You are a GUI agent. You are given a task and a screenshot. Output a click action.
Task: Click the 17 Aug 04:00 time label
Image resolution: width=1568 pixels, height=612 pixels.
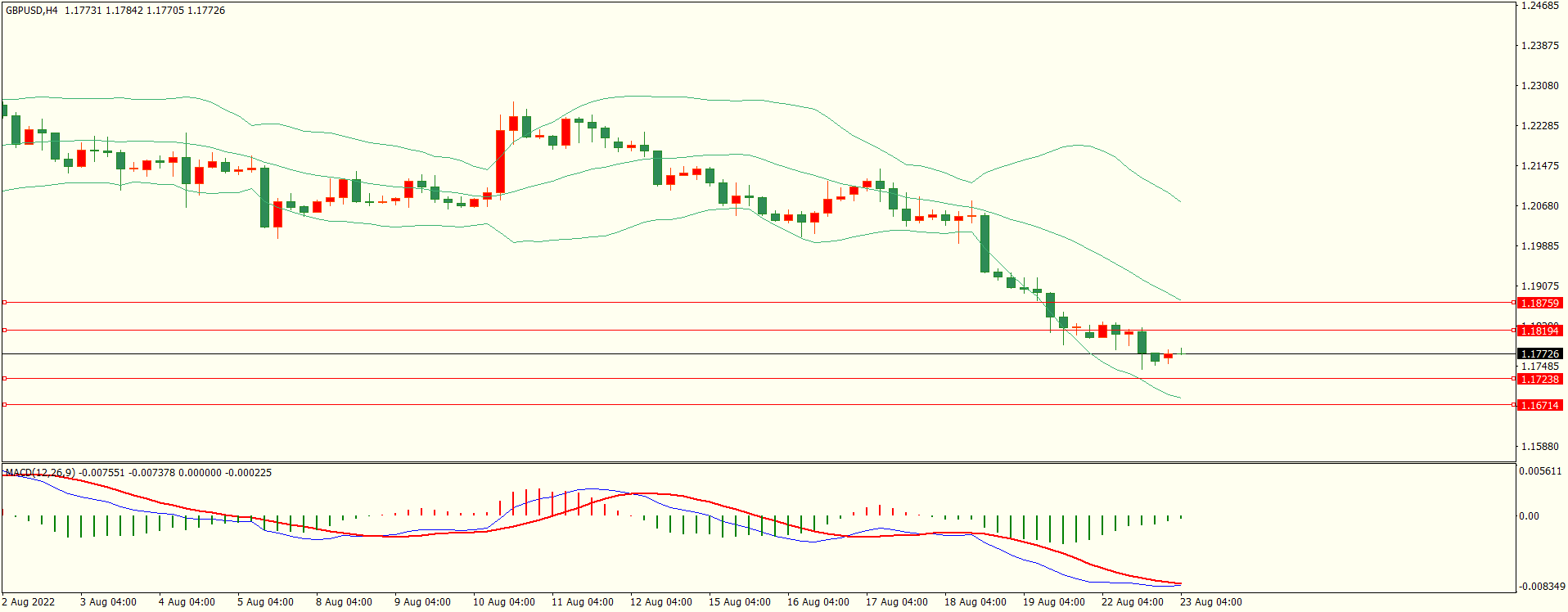pos(897,602)
